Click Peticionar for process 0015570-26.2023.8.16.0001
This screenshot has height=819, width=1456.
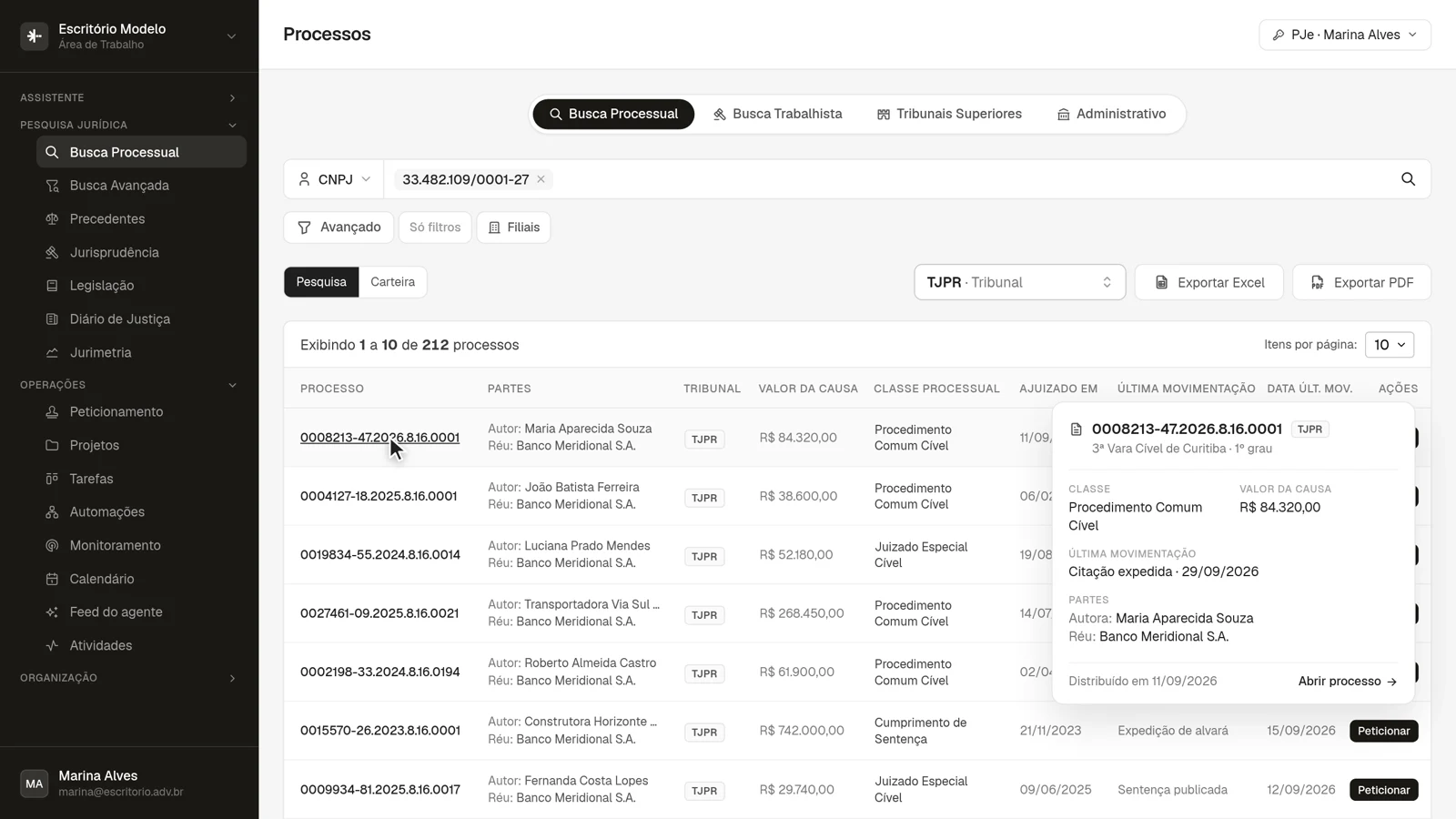(x=1383, y=731)
